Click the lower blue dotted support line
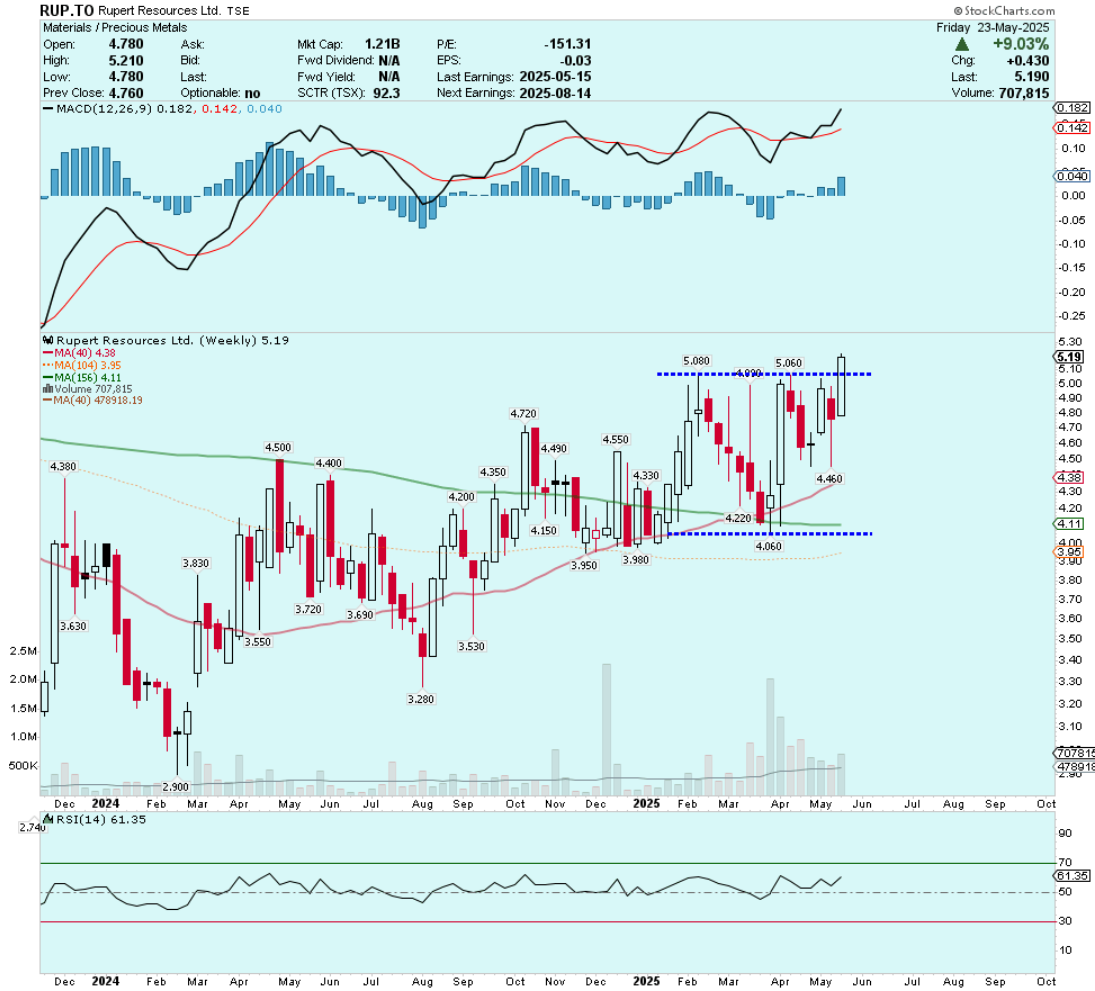Viewport: 1095px width, 991px height. (770, 534)
